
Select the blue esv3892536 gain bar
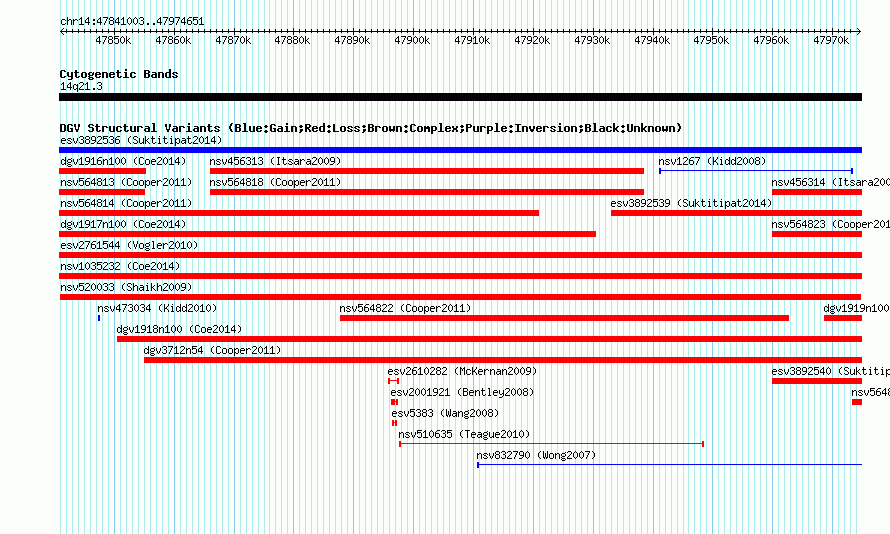(x=460, y=150)
